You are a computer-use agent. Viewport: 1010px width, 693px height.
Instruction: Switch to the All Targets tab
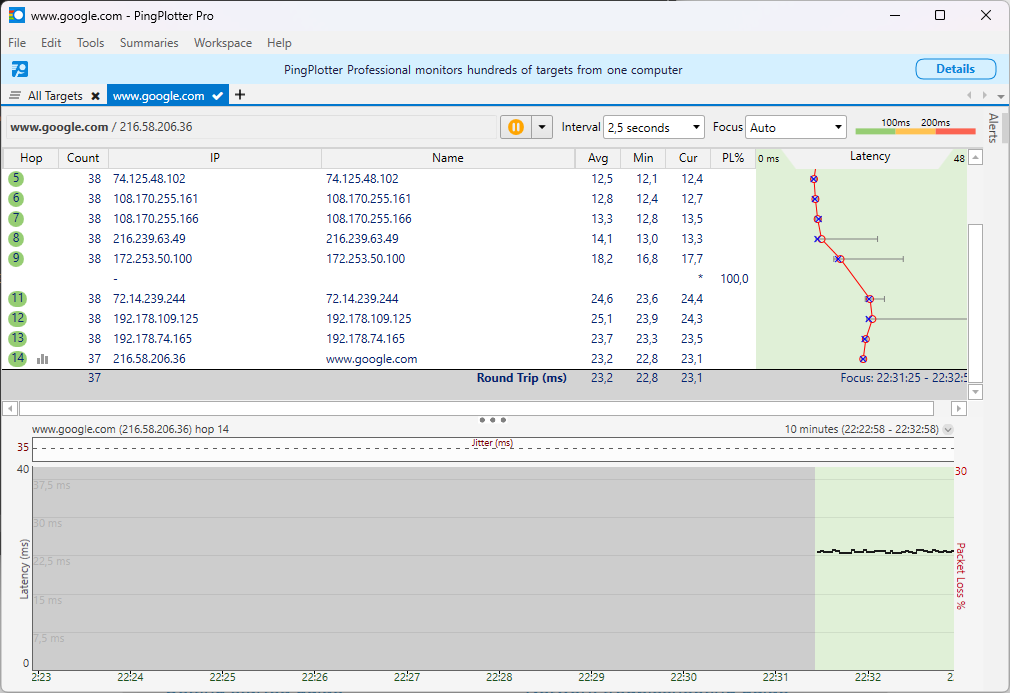pos(55,96)
